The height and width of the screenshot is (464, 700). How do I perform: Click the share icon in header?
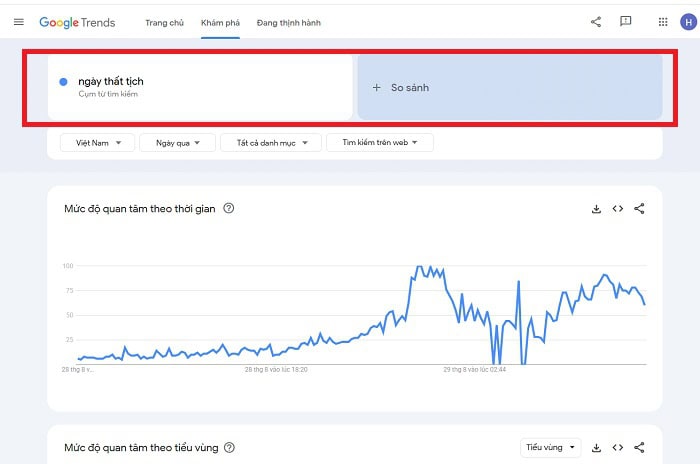596,22
